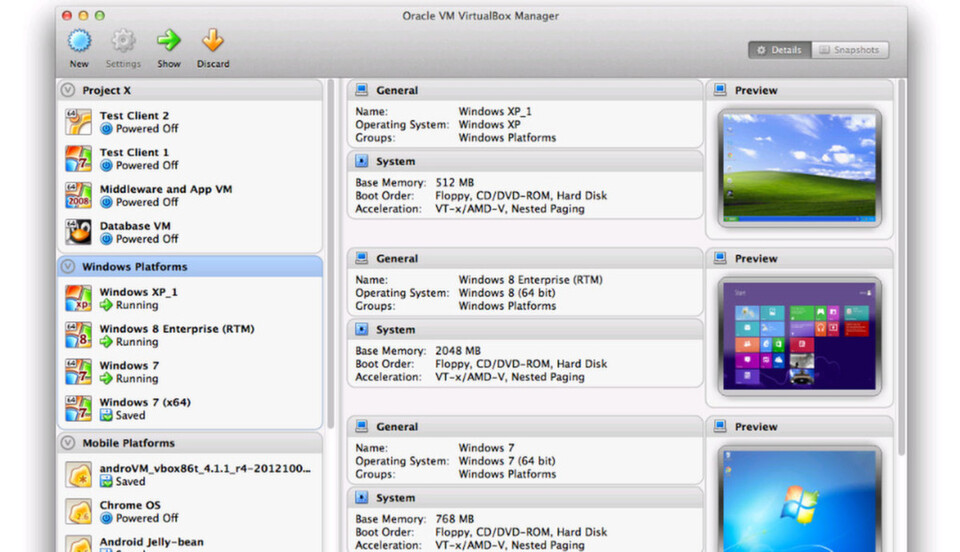Viewport: 960px width, 552px height.
Task: Click the VM list vertical scrollbar
Action: 331,254
